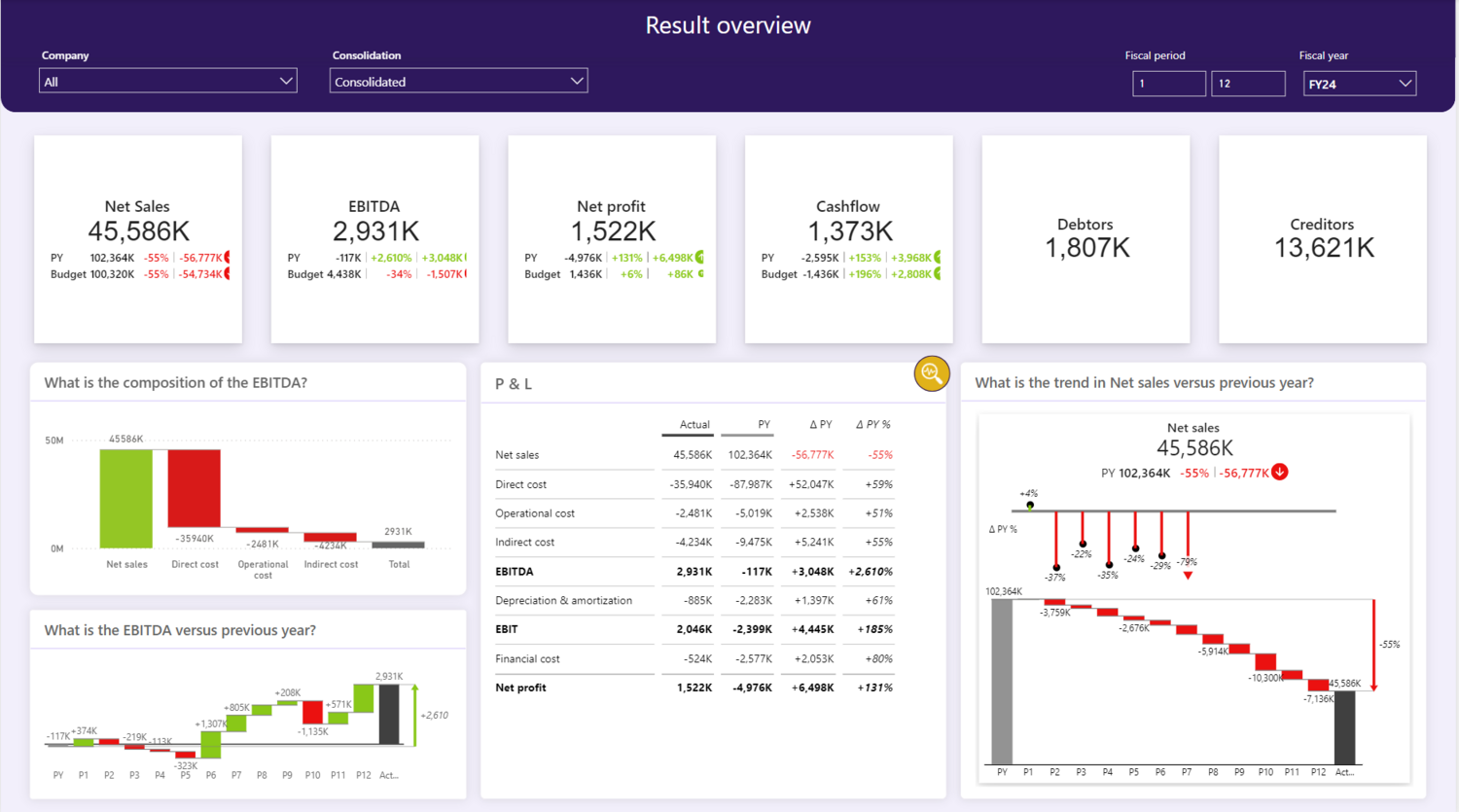Click the Fiscal period end field showing 12
Screen dimensions: 1459x812
pyautogui.click(x=1247, y=85)
